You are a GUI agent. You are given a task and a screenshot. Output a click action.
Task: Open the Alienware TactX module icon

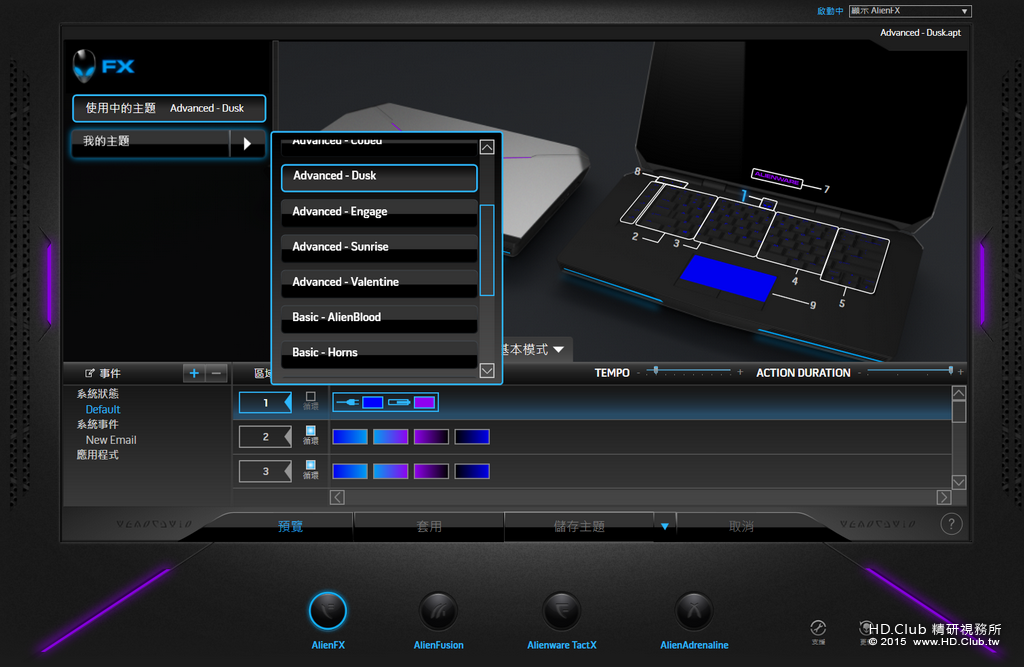click(x=561, y=611)
